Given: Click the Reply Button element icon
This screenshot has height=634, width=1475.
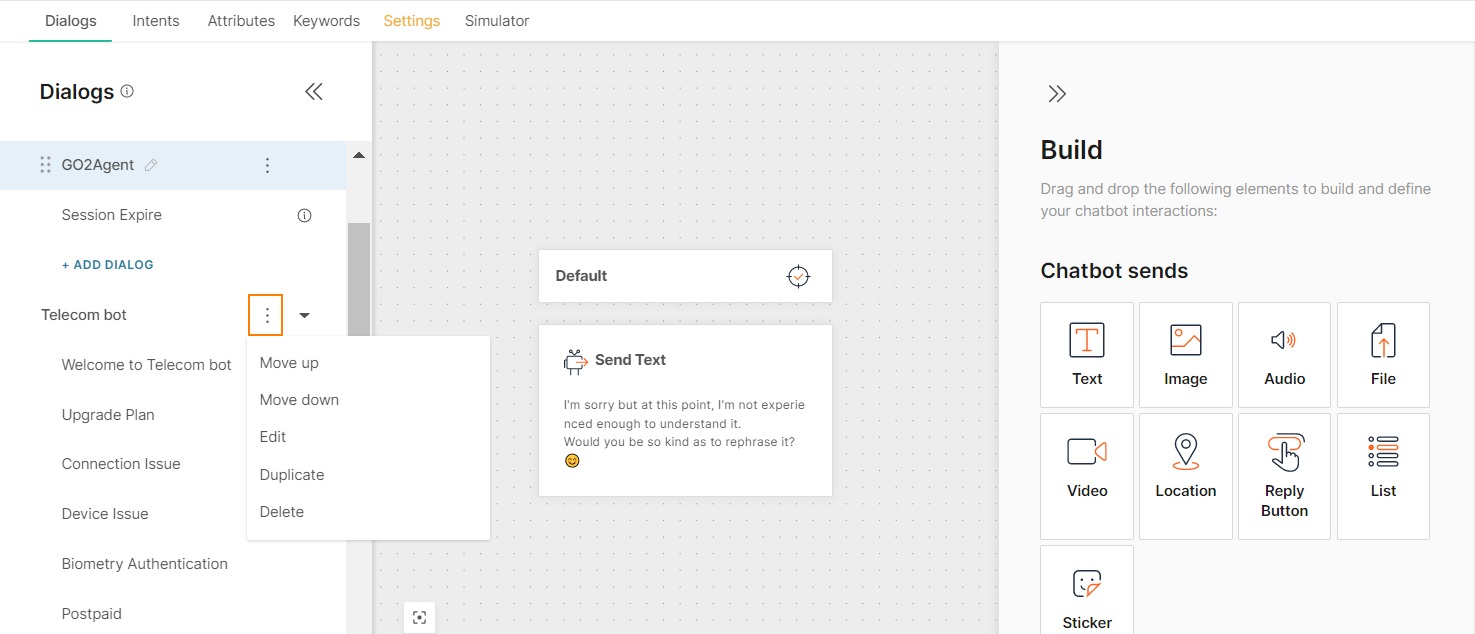Looking at the screenshot, I should [1284, 452].
